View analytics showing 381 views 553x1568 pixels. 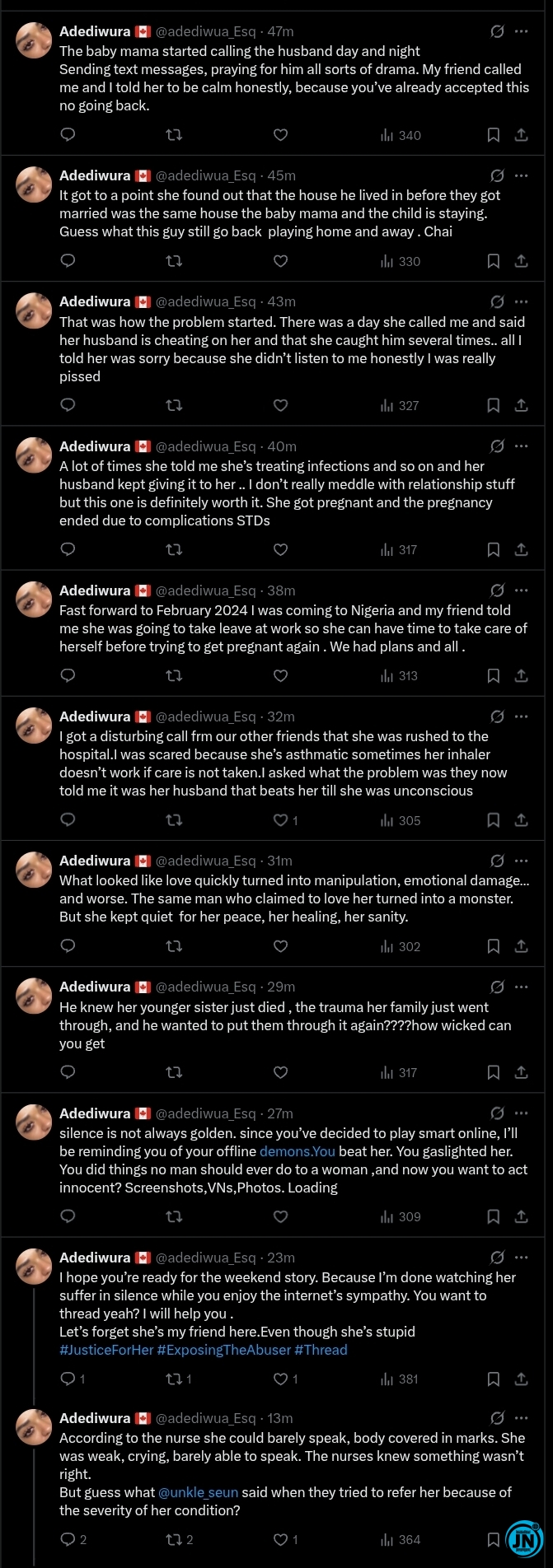400,1379
